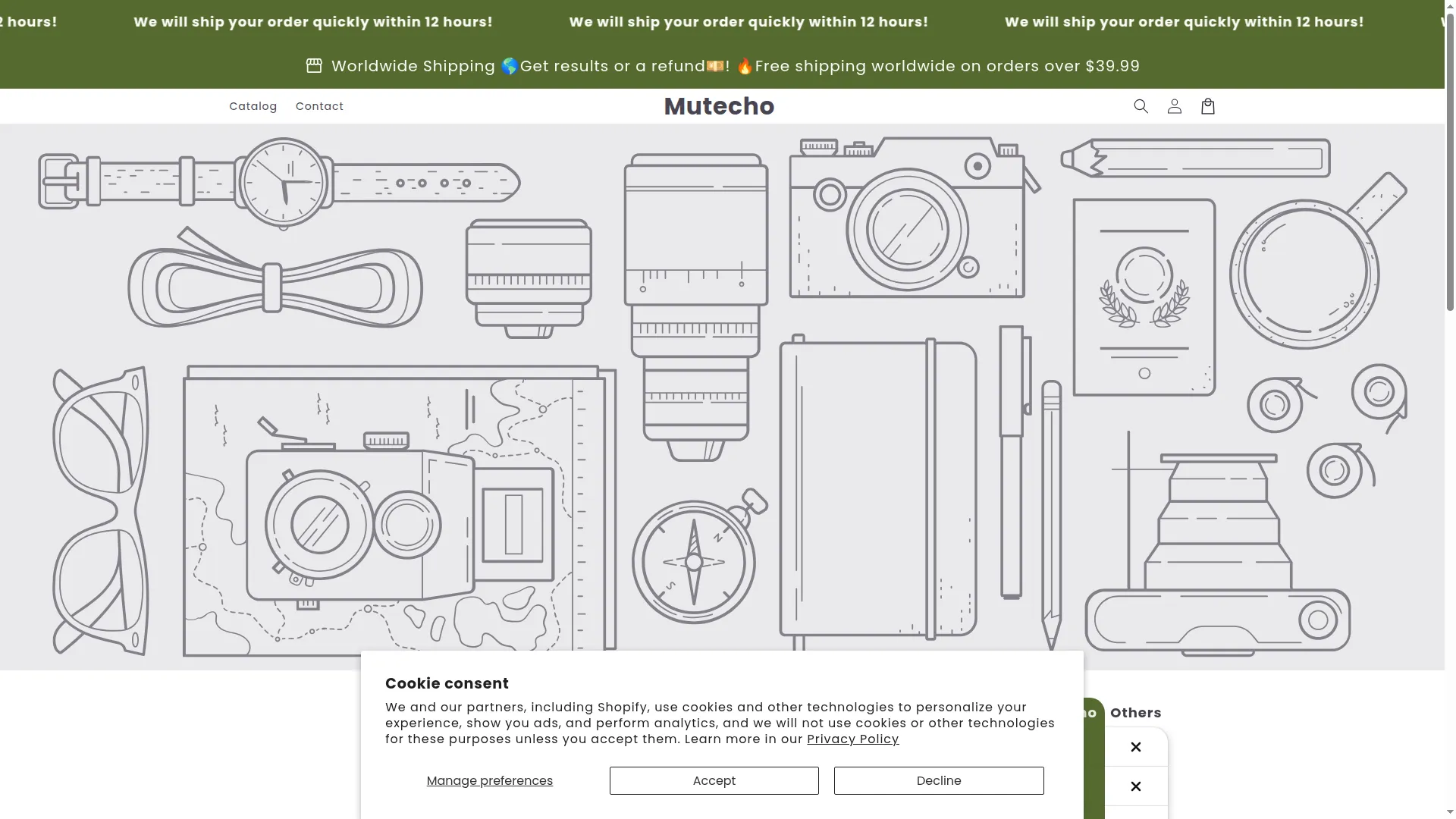Click the storefront icon before Worldwide Shipping

(314, 66)
